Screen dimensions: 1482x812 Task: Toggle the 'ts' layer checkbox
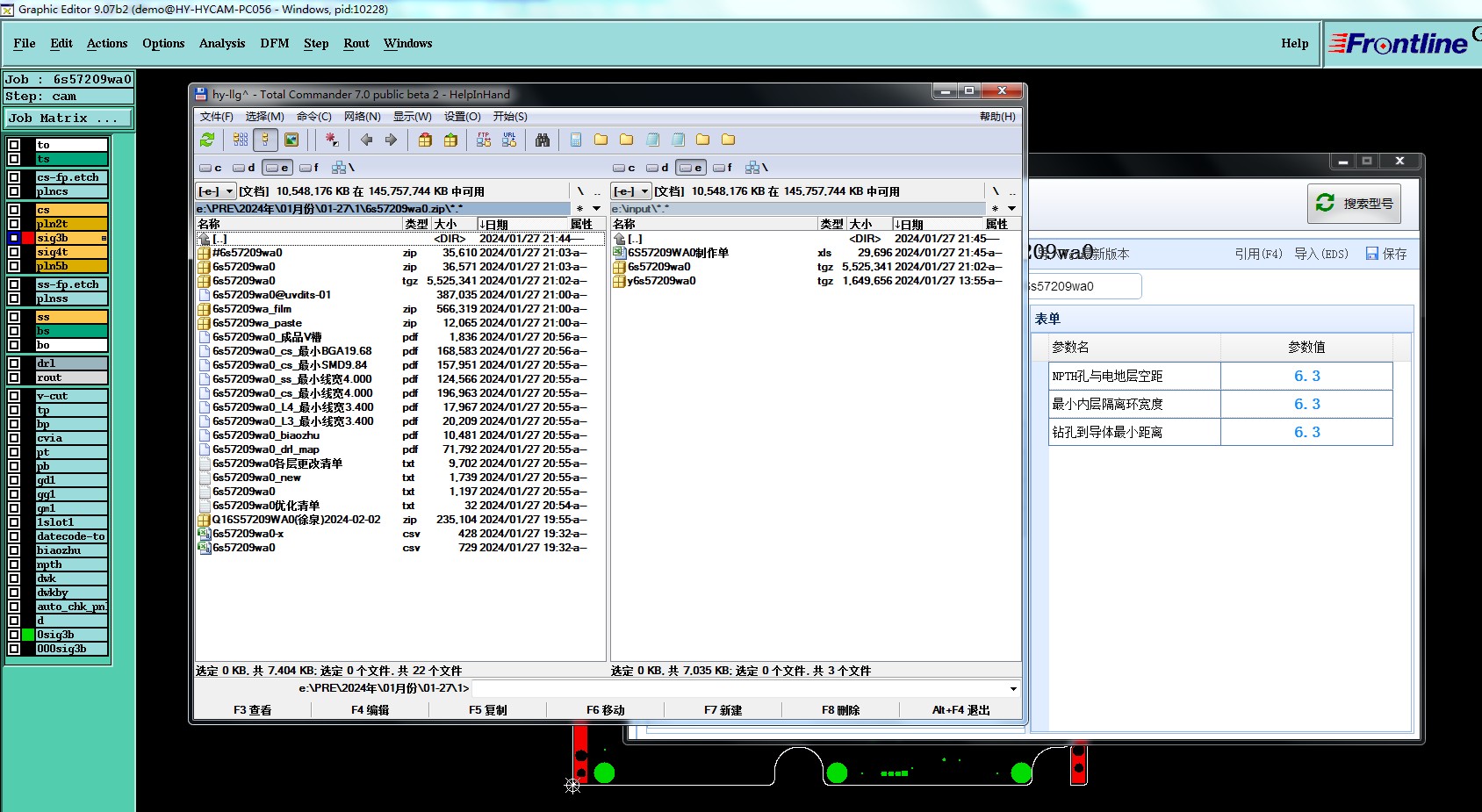tap(14, 159)
